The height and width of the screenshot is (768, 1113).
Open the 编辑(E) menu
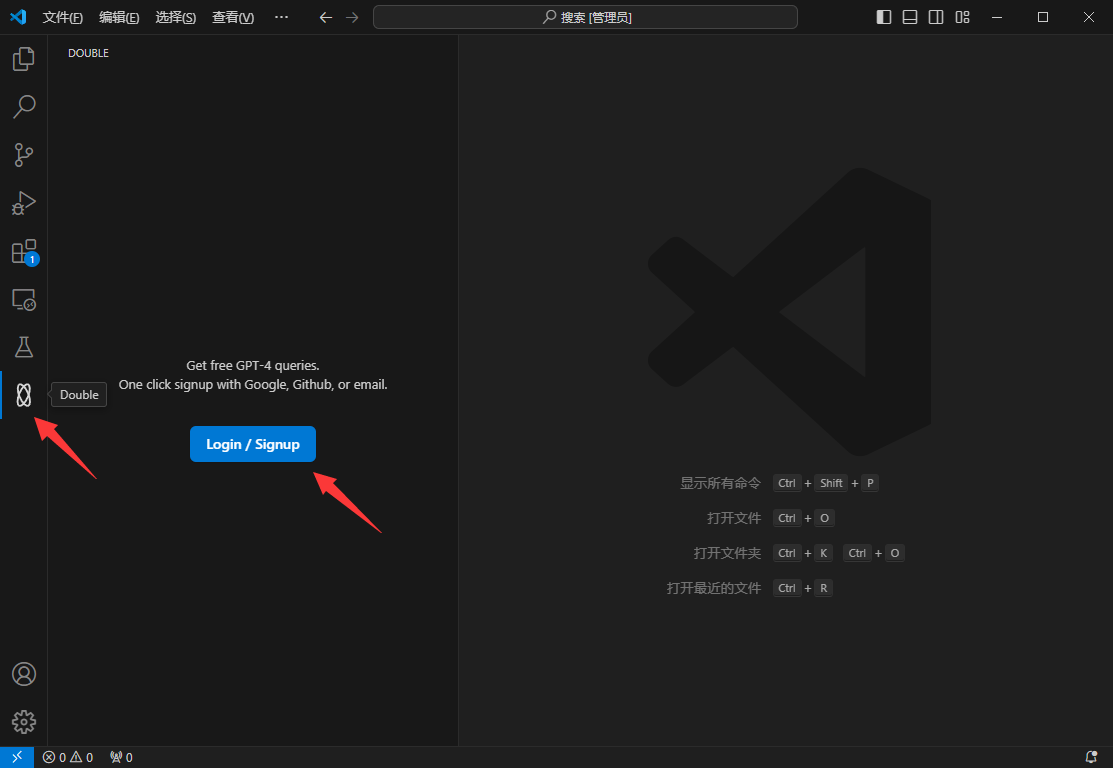(119, 17)
